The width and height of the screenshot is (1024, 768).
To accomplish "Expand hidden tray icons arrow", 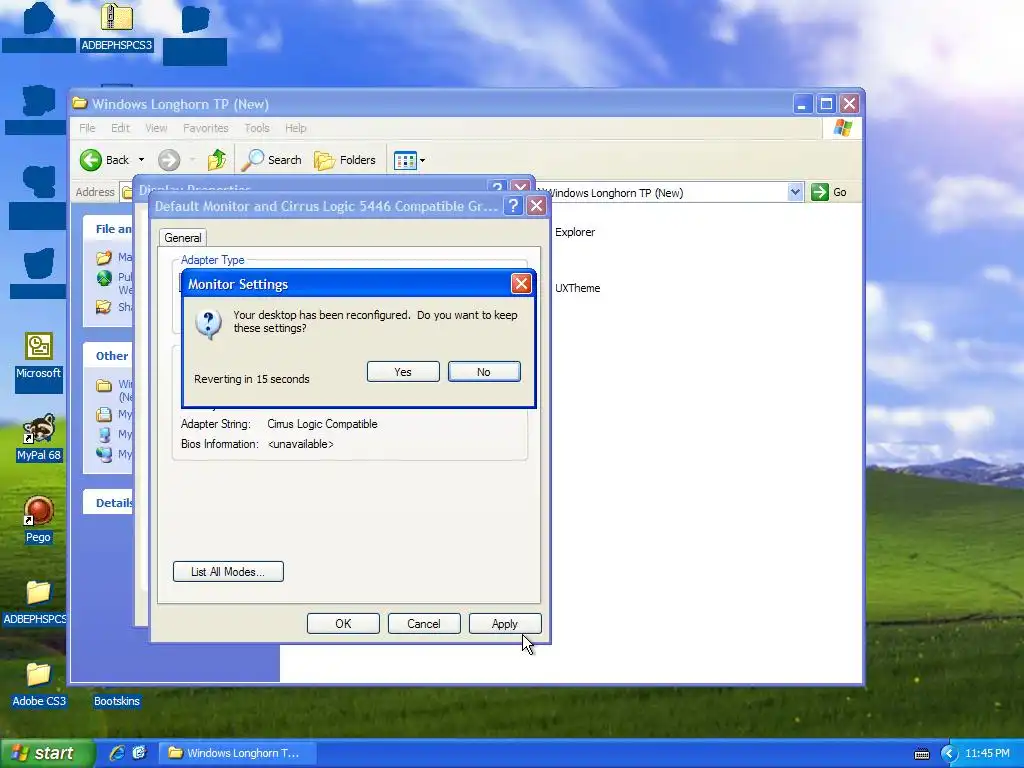I will click(x=948, y=754).
